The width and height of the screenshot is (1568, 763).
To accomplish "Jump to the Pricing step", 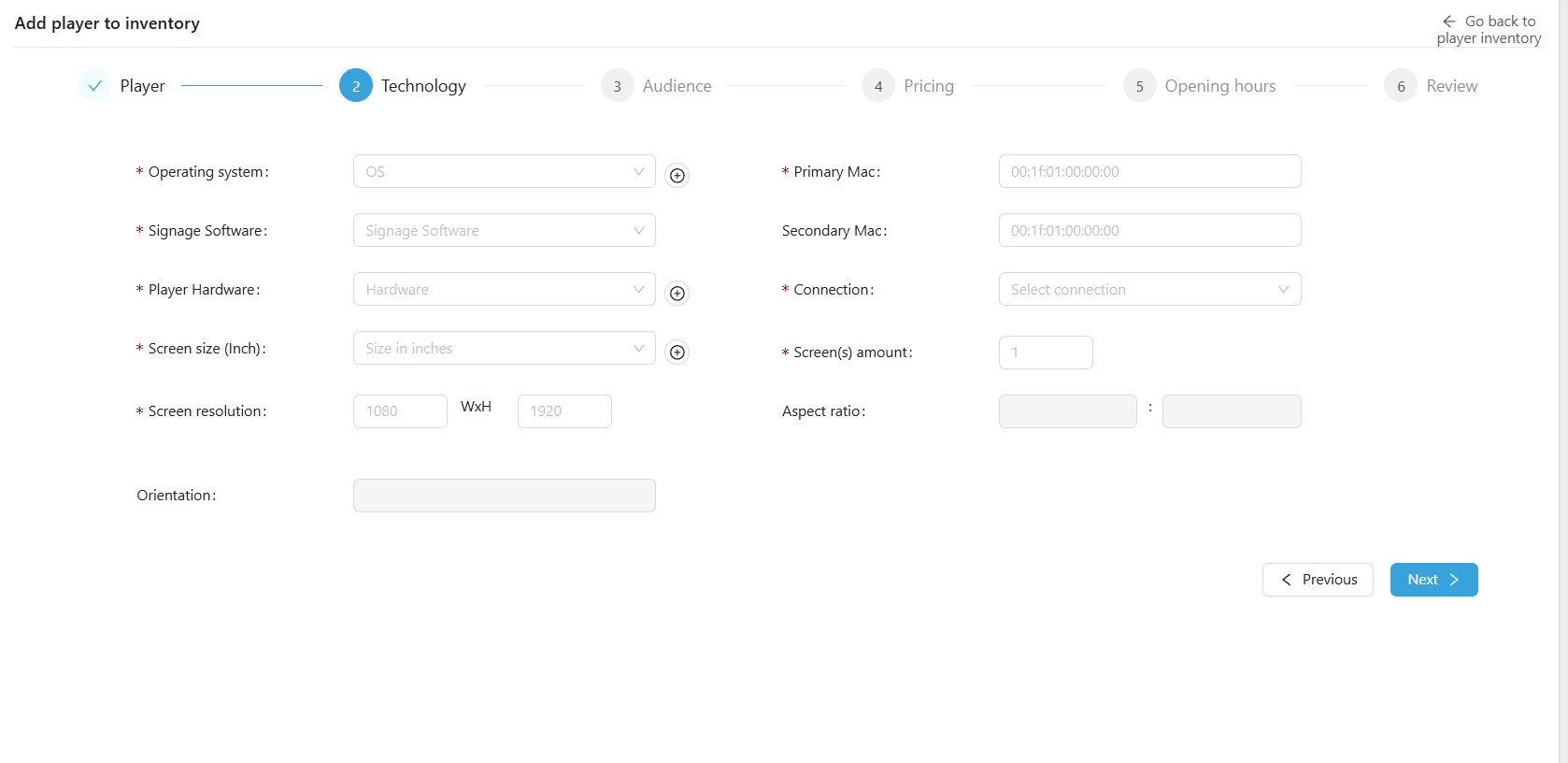I will tap(927, 86).
